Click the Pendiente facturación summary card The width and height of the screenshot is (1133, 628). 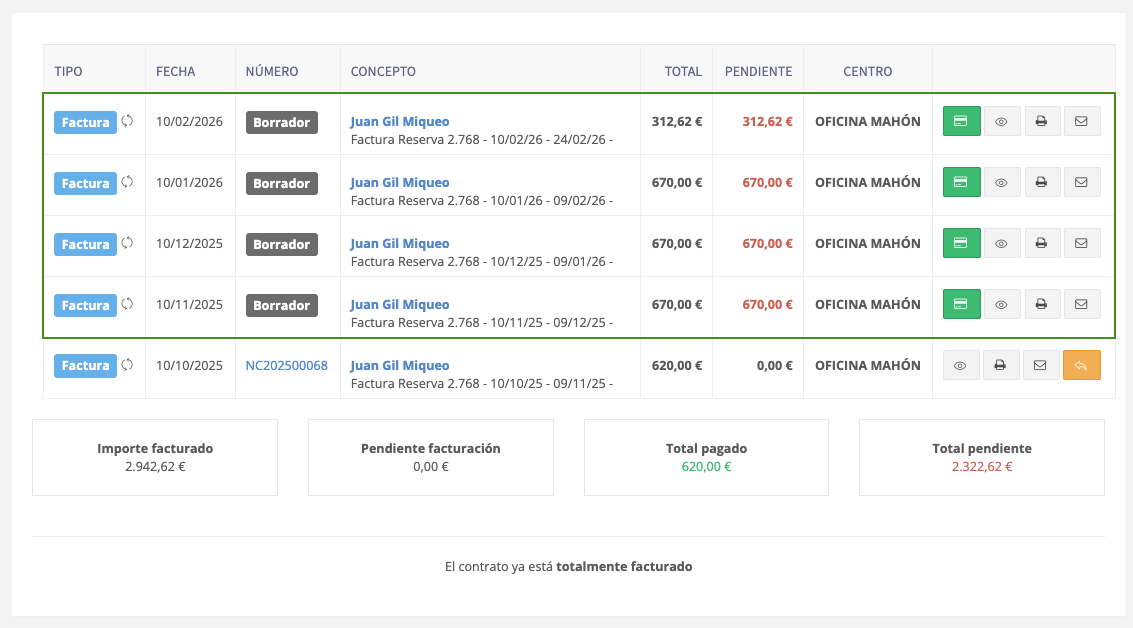[431, 457]
